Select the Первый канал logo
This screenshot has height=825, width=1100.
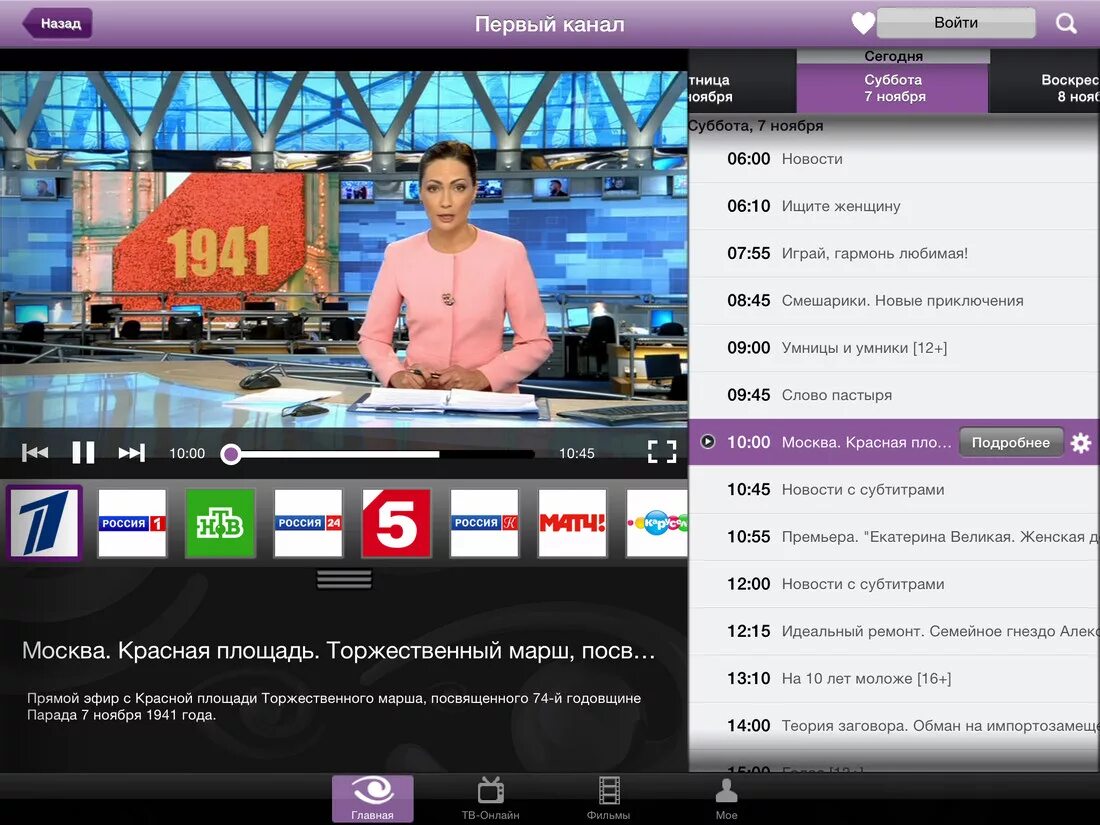click(44, 523)
